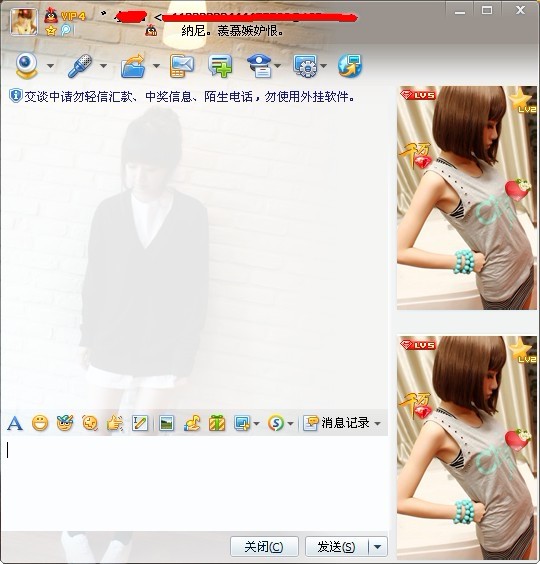Expand the search S icon dropdown arrow
This screenshot has width=540, height=564.
click(291, 424)
